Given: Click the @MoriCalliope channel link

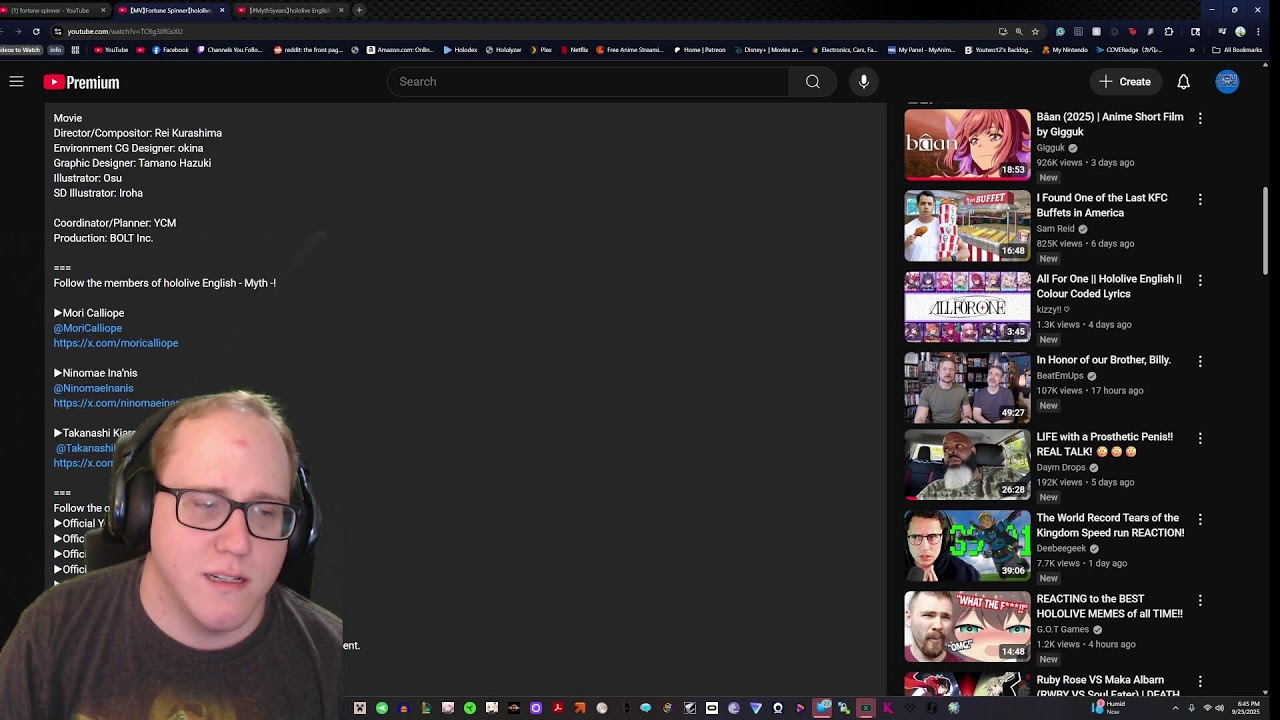Looking at the screenshot, I should coord(88,328).
